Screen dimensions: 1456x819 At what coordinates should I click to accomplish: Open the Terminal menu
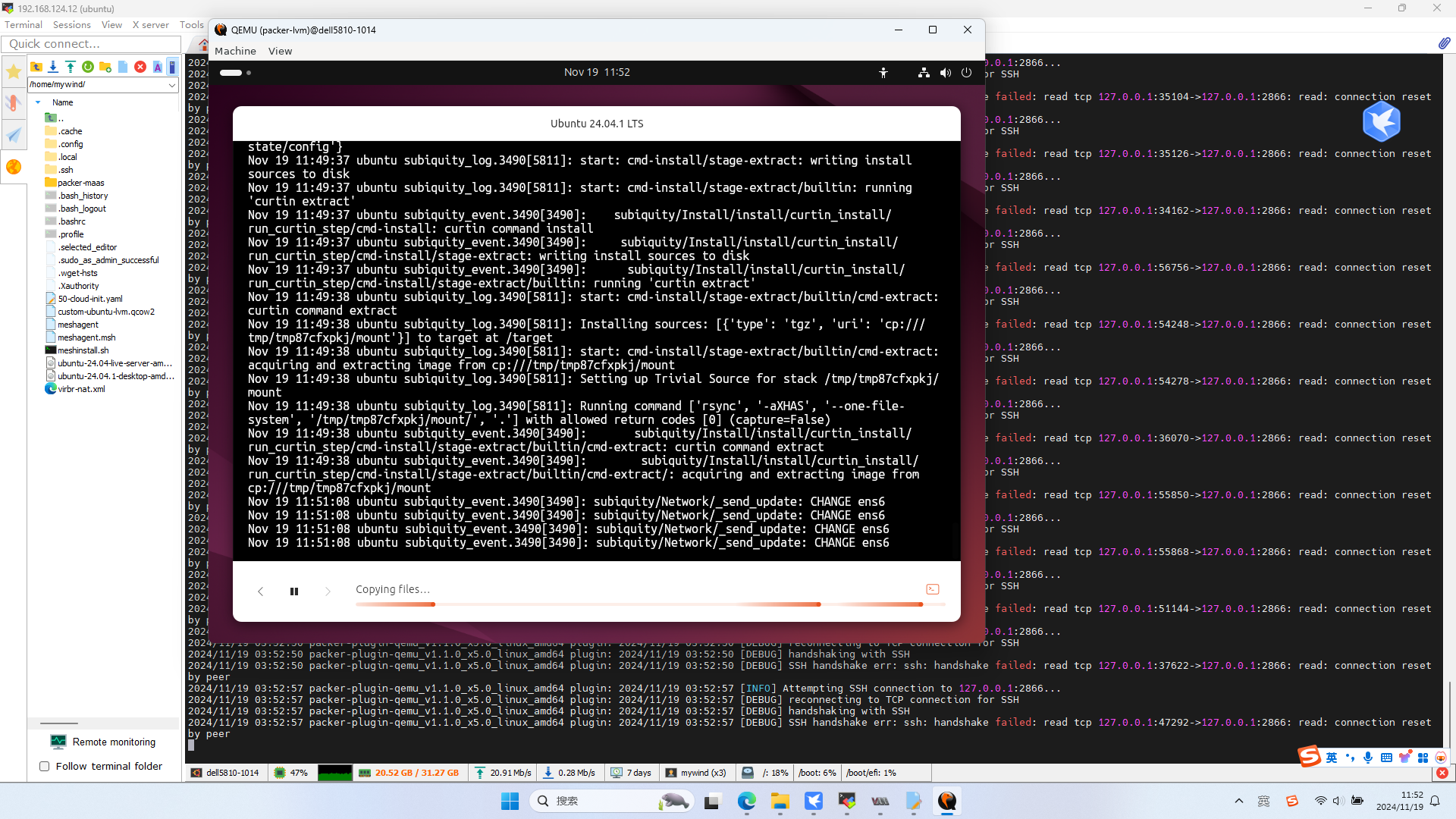click(24, 25)
